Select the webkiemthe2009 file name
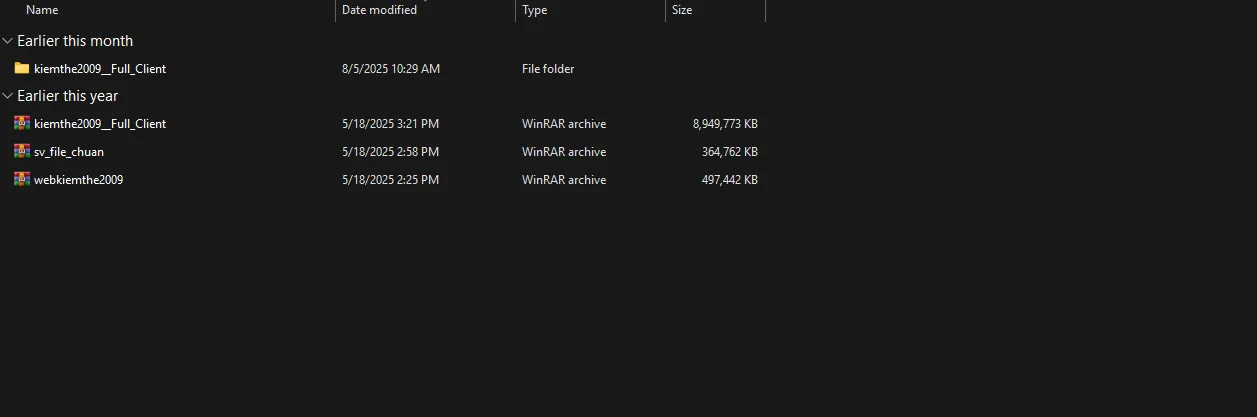 [x=78, y=180]
